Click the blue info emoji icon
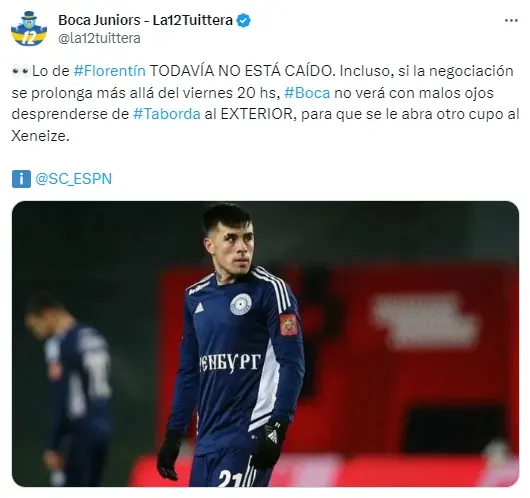 21,179
